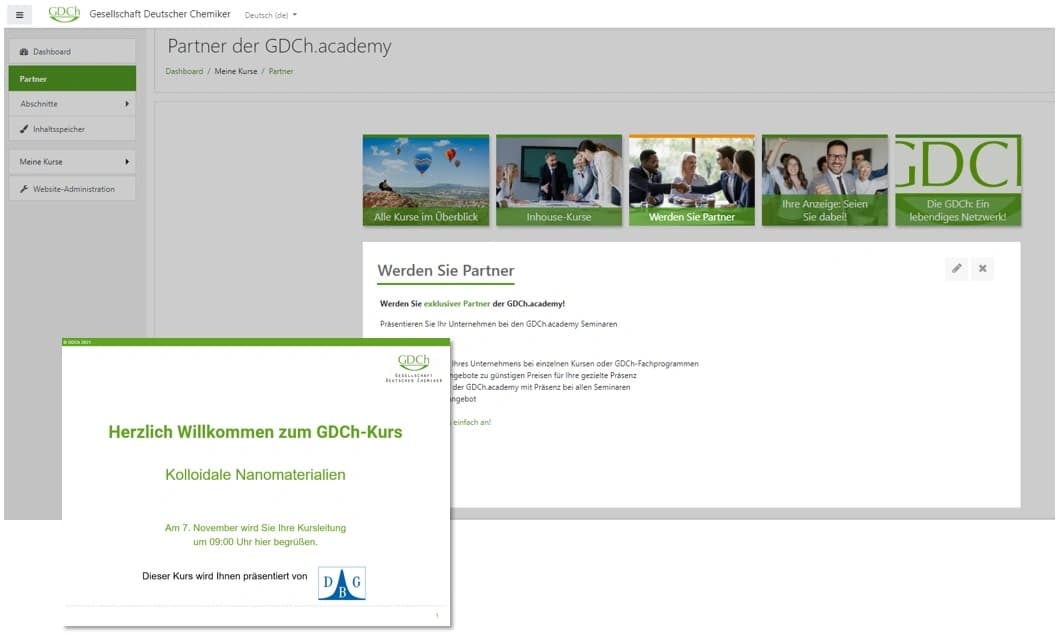Open the Deutsch (de) language dropdown

point(271,15)
